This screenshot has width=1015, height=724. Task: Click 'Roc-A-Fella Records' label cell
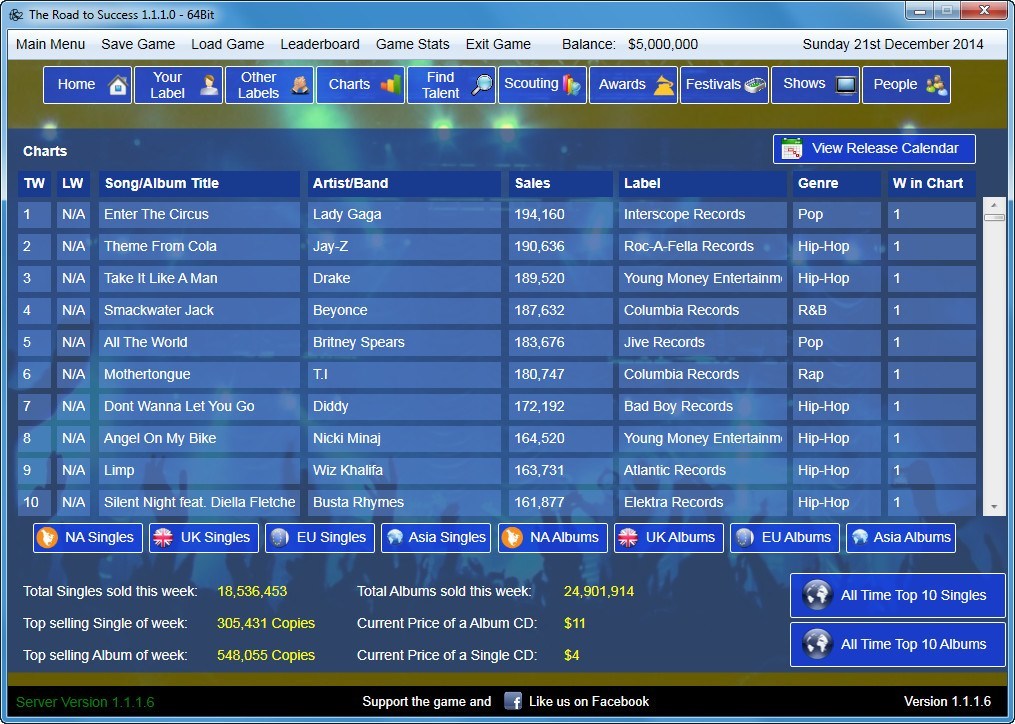[702, 247]
